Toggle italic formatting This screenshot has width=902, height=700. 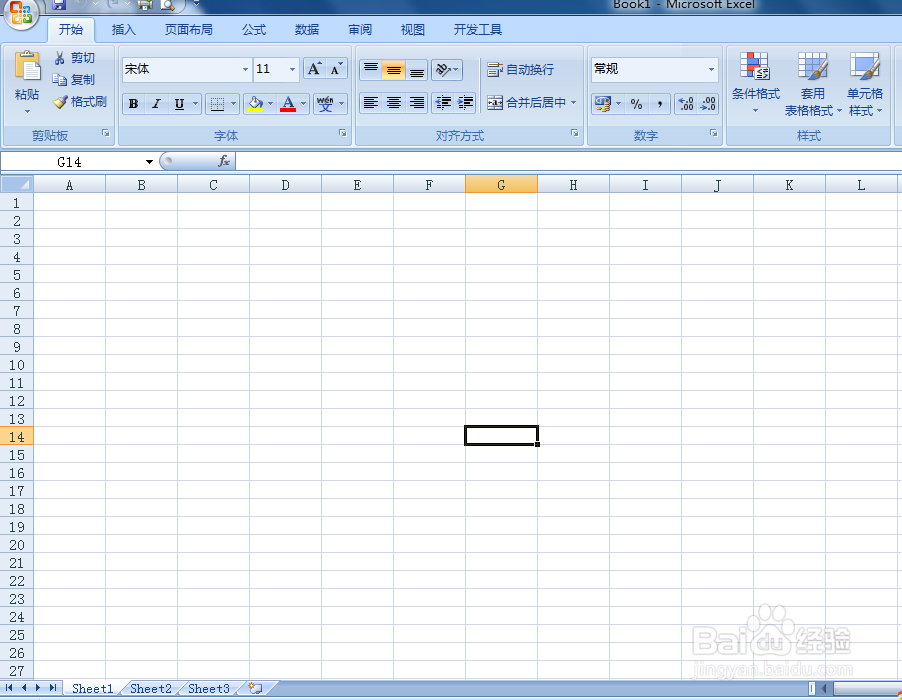tap(156, 104)
